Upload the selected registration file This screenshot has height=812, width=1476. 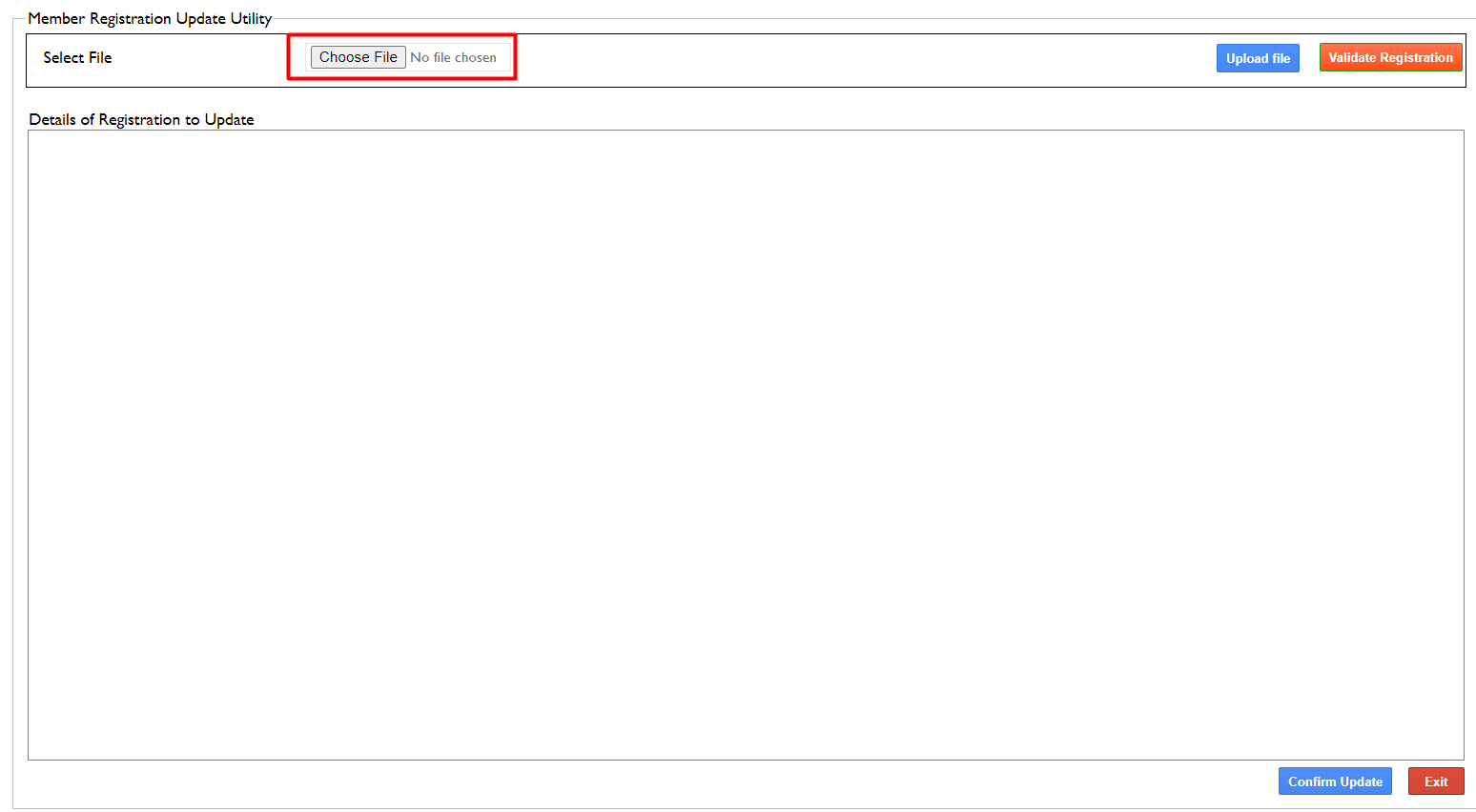tap(1257, 58)
